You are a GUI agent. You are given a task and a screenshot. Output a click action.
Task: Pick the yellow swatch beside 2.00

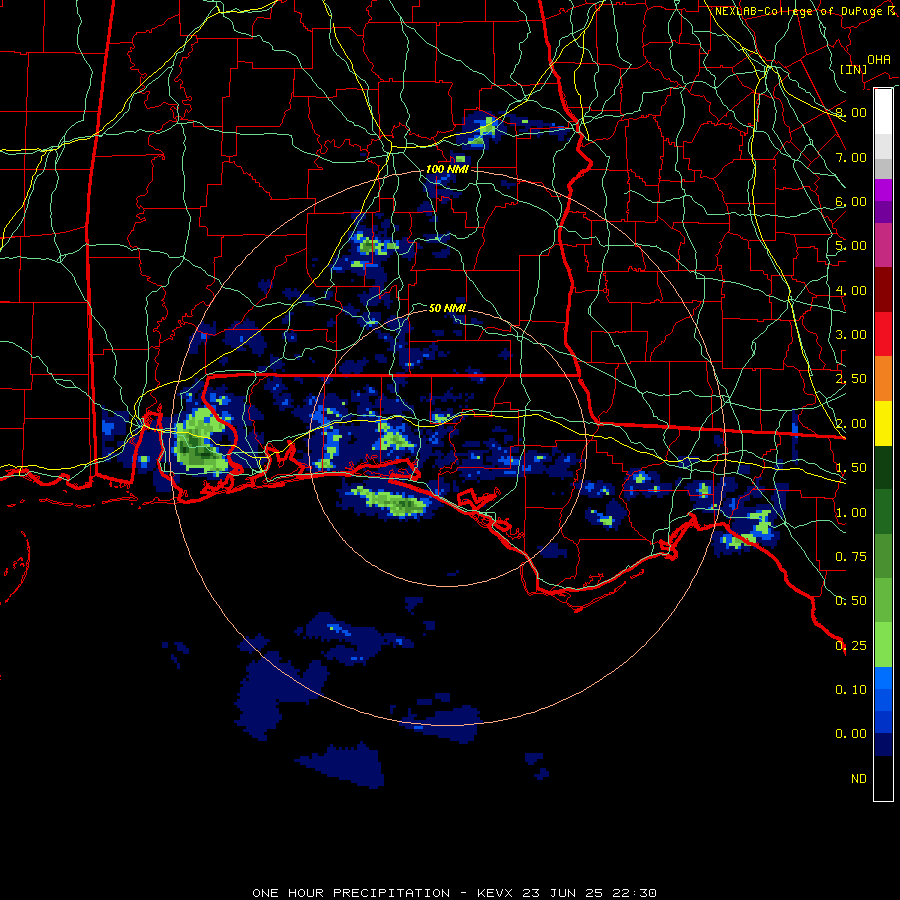tap(883, 423)
